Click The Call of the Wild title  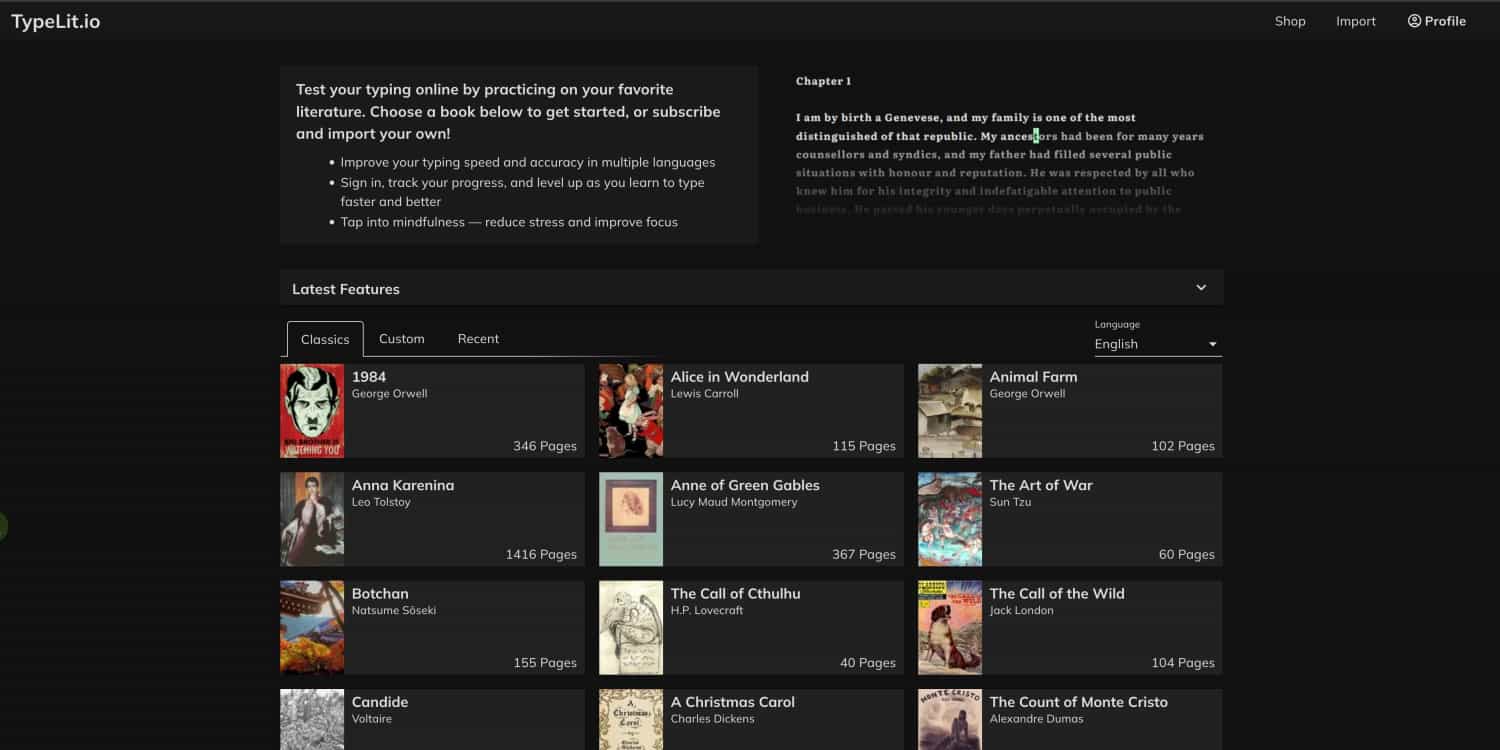tap(1056, 593)
